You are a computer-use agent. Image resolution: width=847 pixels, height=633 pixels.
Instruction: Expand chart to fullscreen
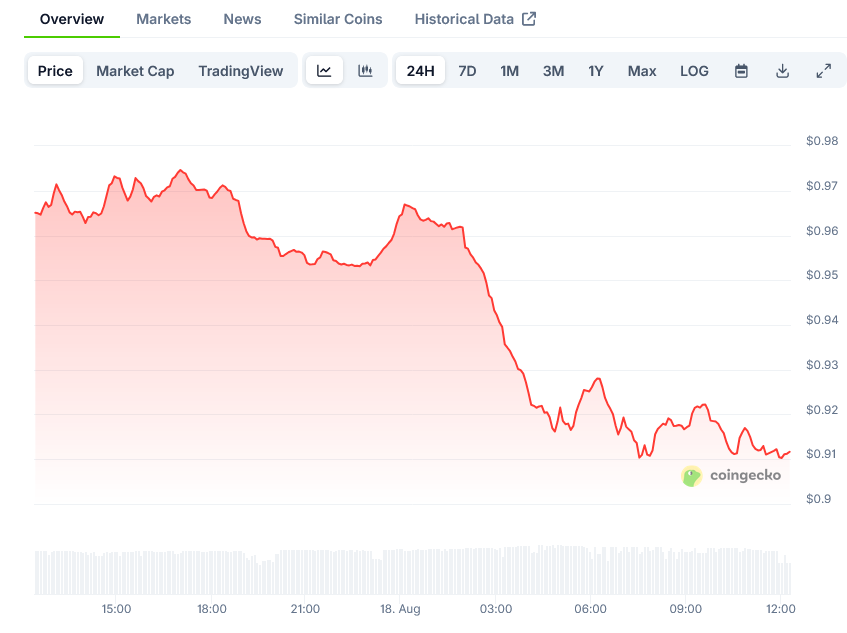coord(823,71)
